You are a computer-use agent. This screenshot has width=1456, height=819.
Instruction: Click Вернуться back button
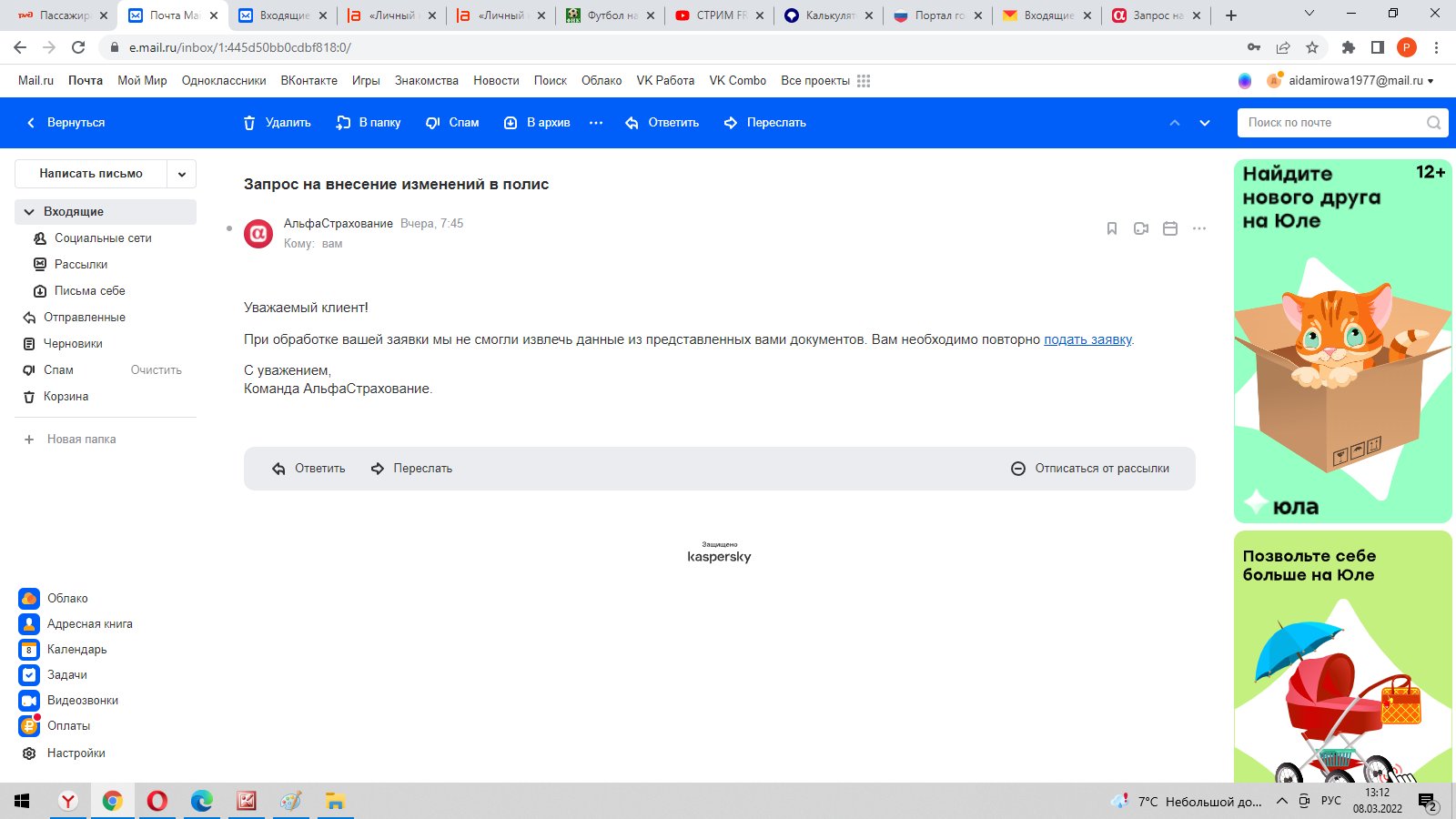tap(66, 123)
